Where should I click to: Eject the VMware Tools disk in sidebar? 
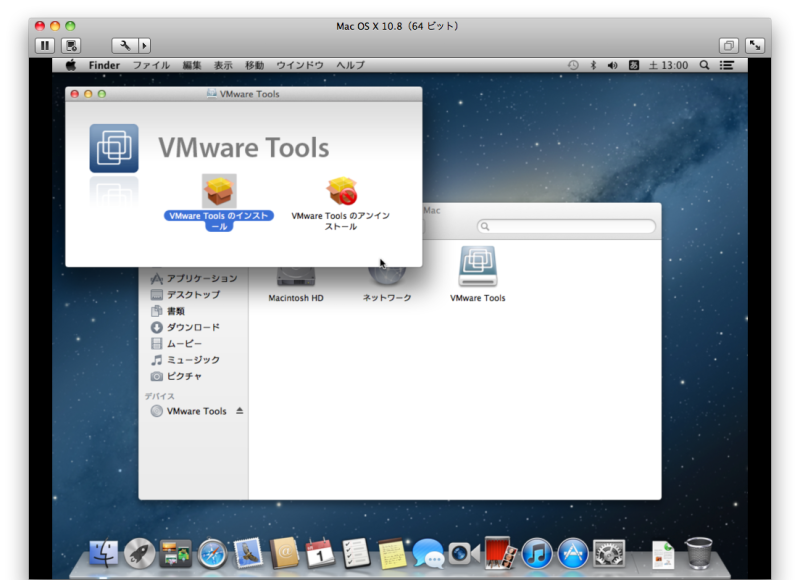tap(240, 411)
